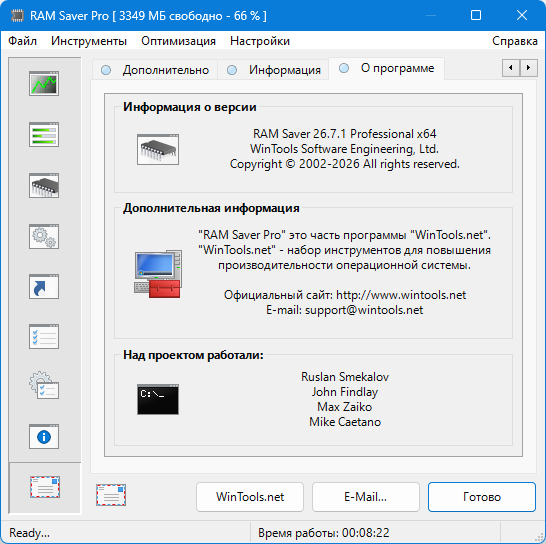546x544 pixels.
Task: Click the RAM chip icon in version info
Action: tap(158, 149)
